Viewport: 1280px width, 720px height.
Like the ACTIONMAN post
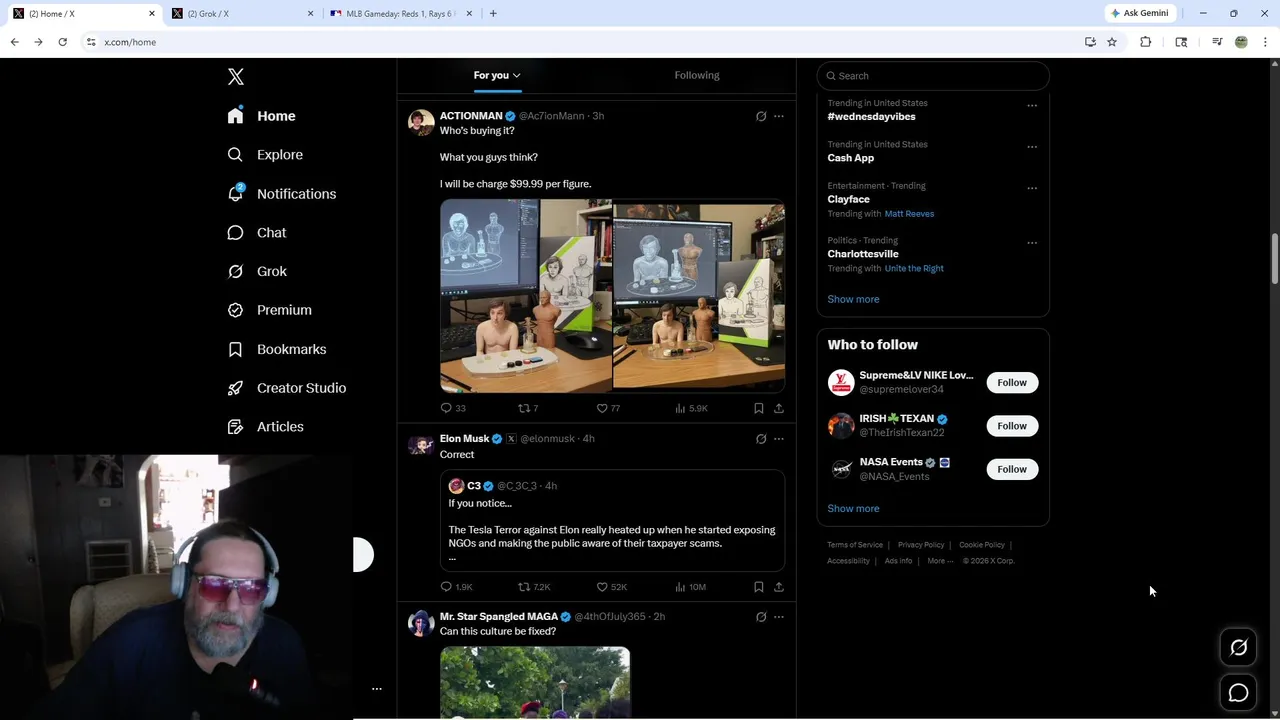[x=608, y=408]
